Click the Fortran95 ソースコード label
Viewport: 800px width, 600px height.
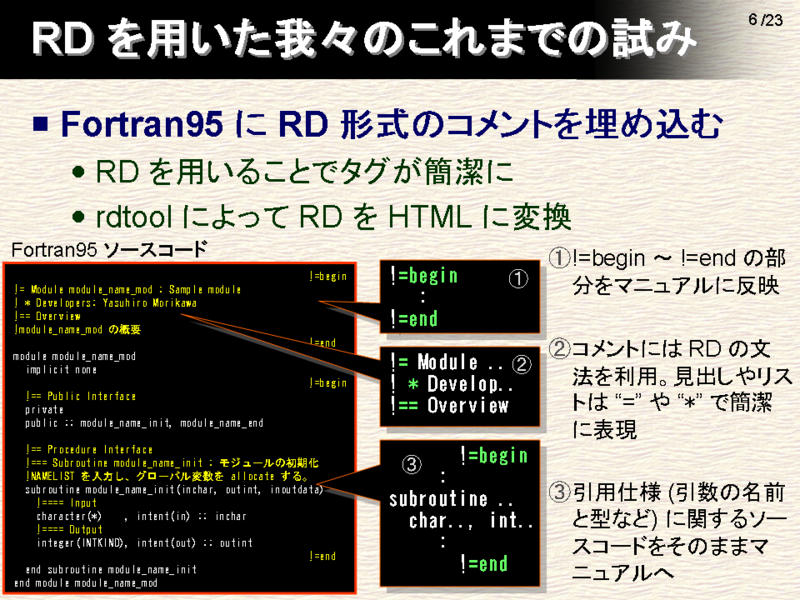point(109,249)
